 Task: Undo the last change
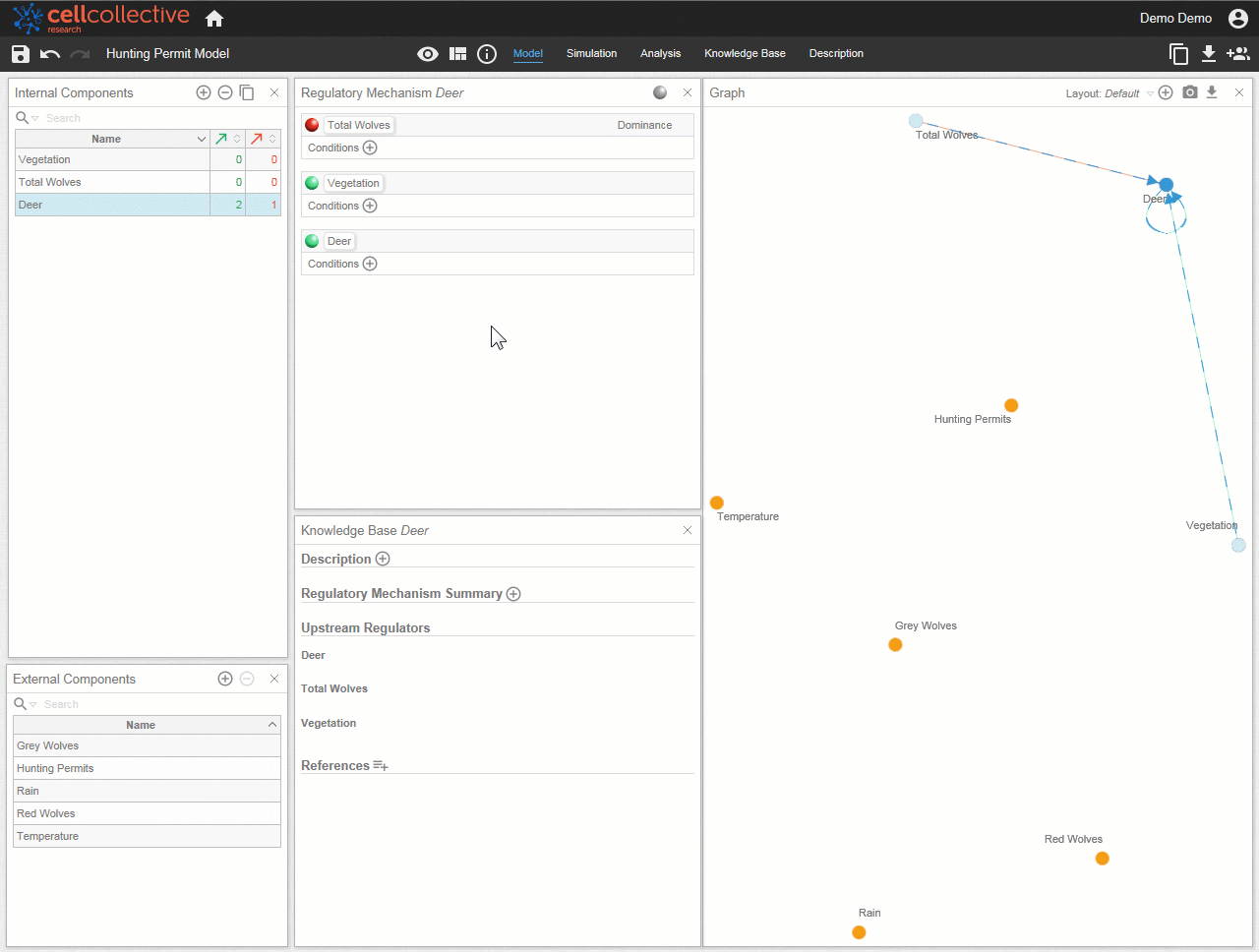[50, 54]
